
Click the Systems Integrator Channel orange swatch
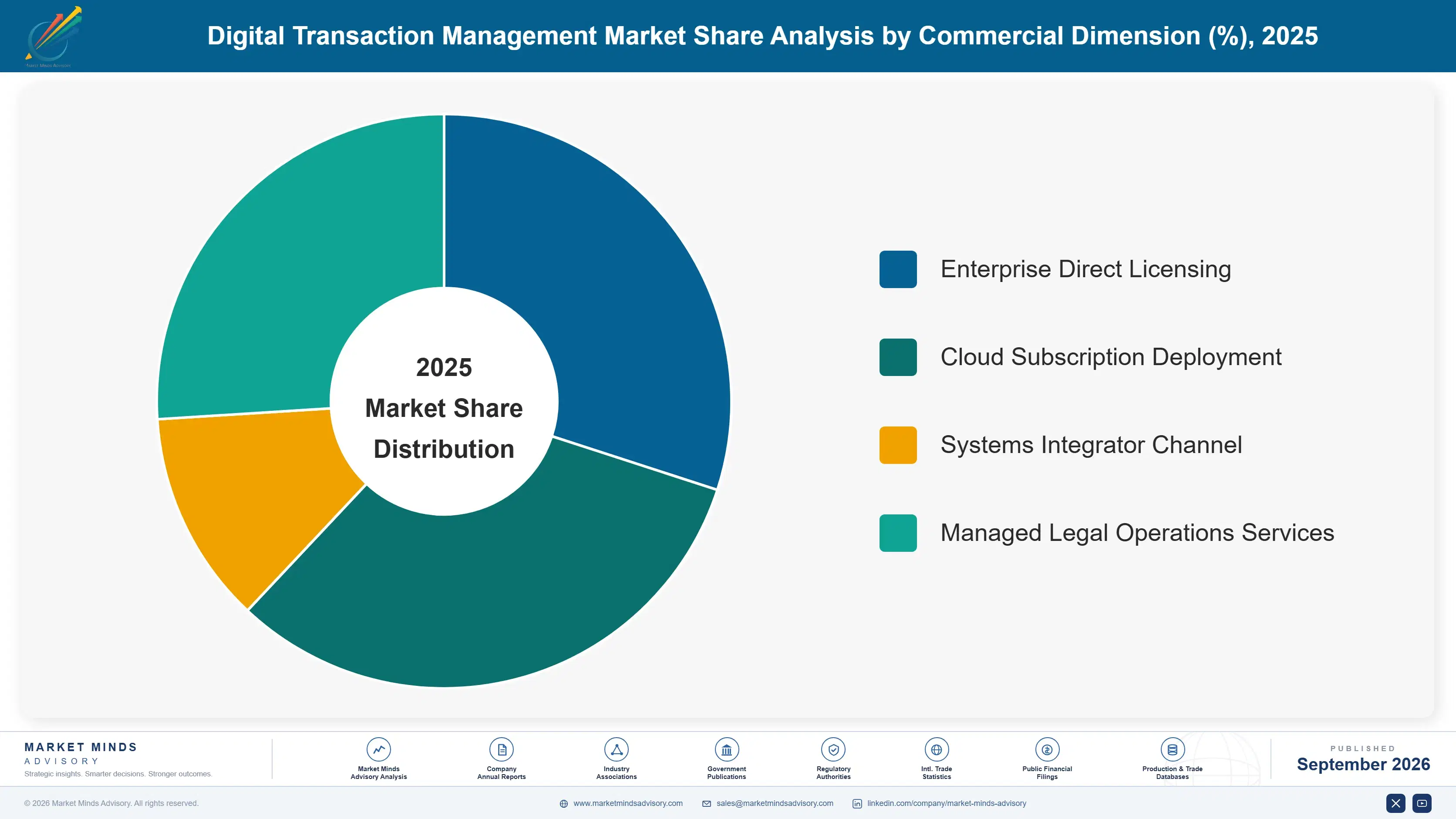point(897,445)
